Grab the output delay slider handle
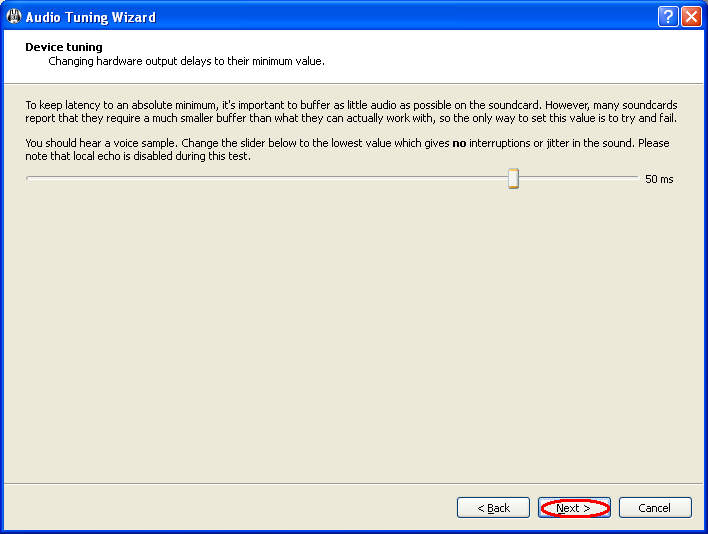 click(x=513, y=179)
